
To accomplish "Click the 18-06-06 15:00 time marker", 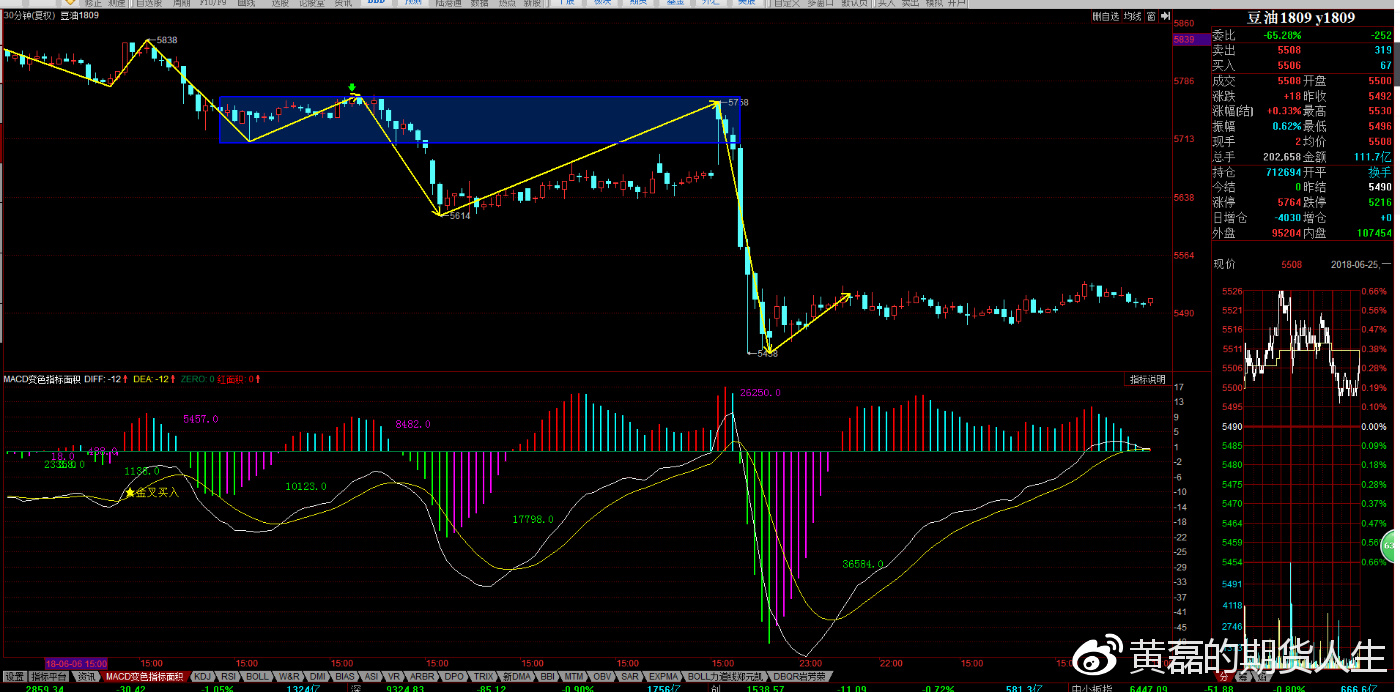I will pos(76,663).
